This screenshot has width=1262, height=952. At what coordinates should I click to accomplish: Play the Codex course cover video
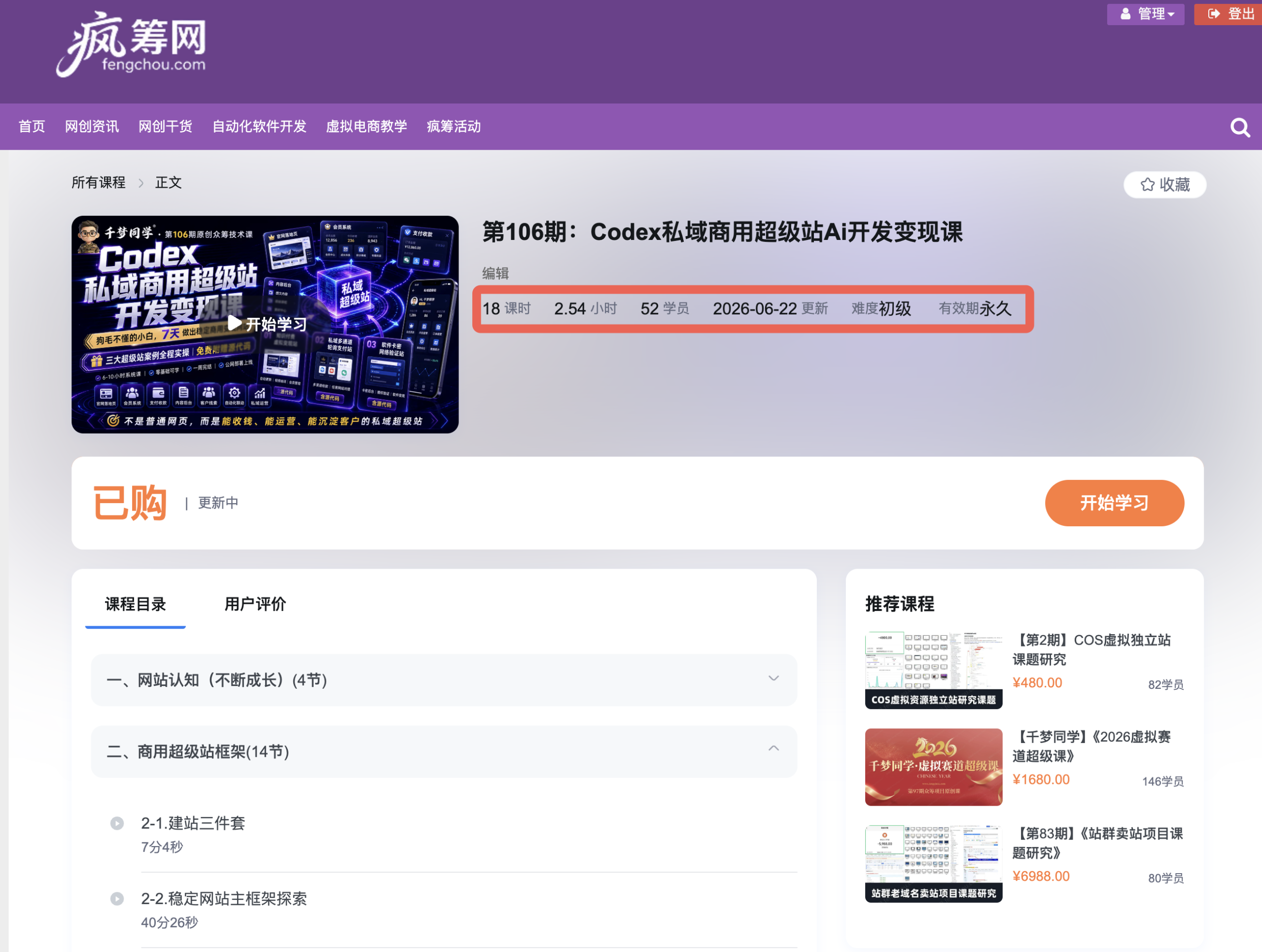[265, 324]
